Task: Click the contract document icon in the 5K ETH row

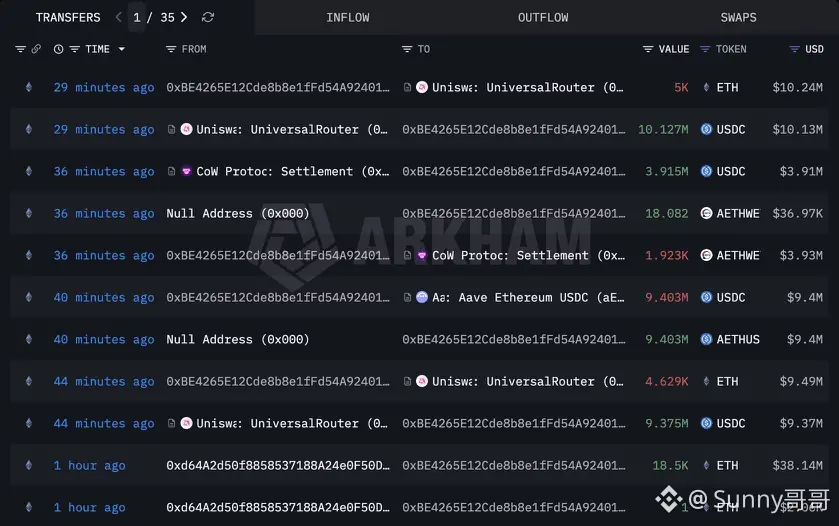Action: point(407,87)
